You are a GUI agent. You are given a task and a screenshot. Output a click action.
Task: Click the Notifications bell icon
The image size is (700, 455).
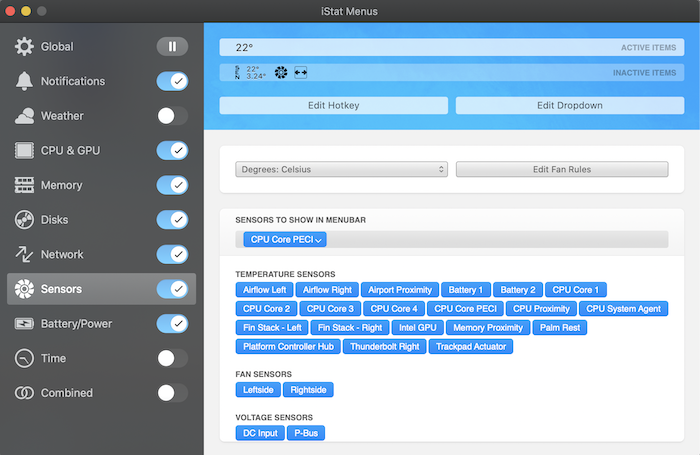pyautogui.click(x=24, y=81)
